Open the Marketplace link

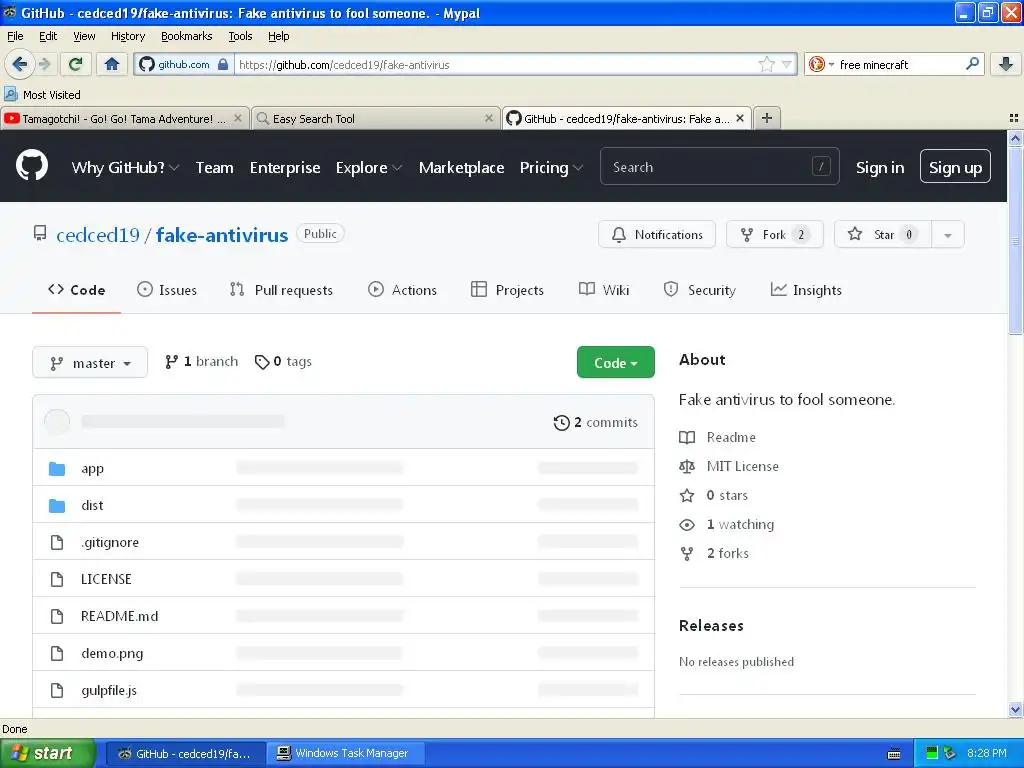tap(461, 168)
